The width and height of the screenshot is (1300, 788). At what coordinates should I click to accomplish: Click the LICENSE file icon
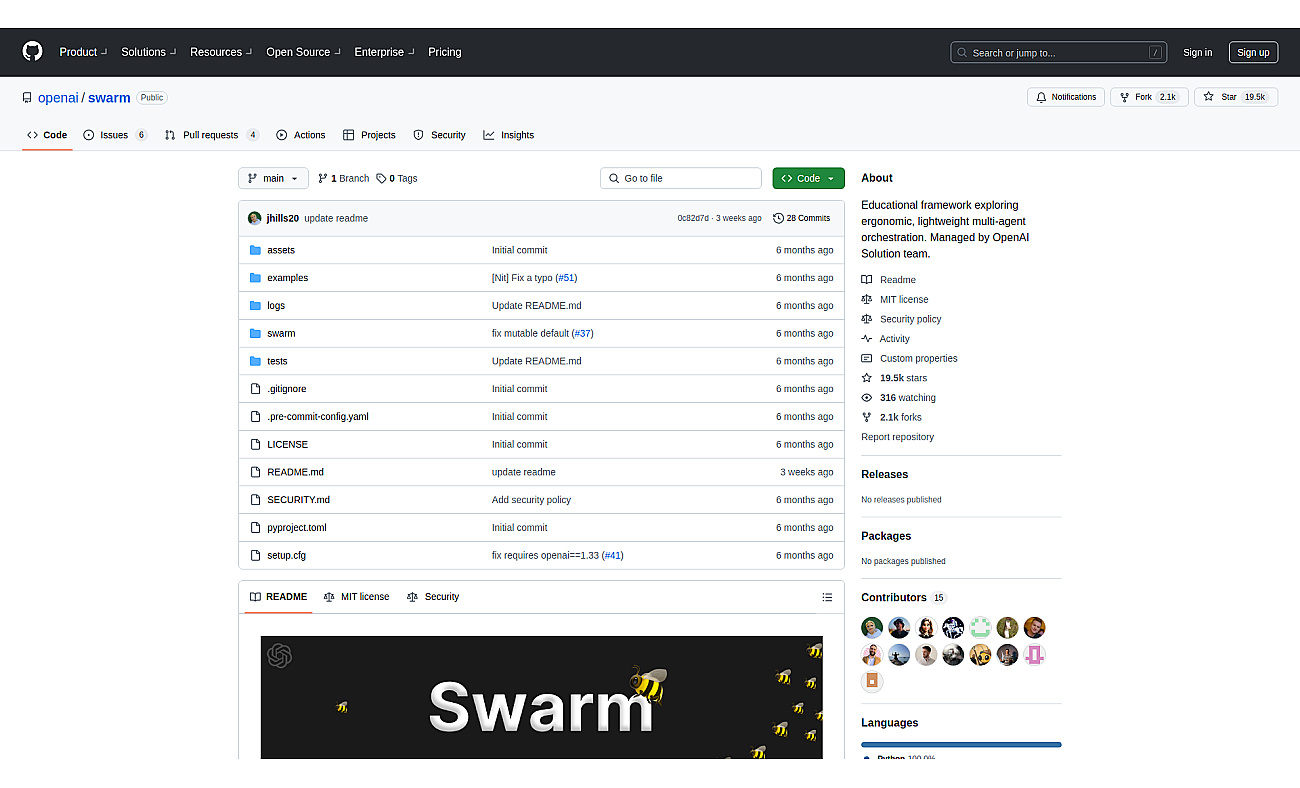(x=255, y=444)
